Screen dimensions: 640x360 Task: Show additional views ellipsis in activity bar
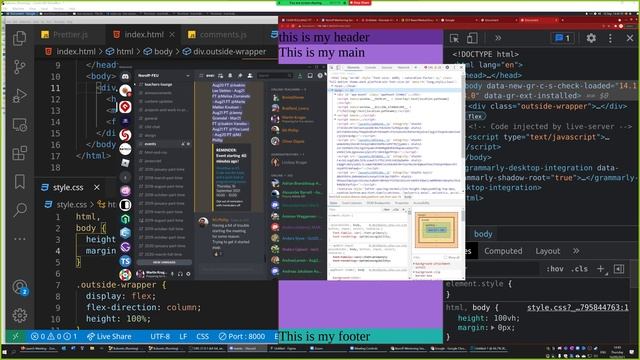[x=19, y=239]
